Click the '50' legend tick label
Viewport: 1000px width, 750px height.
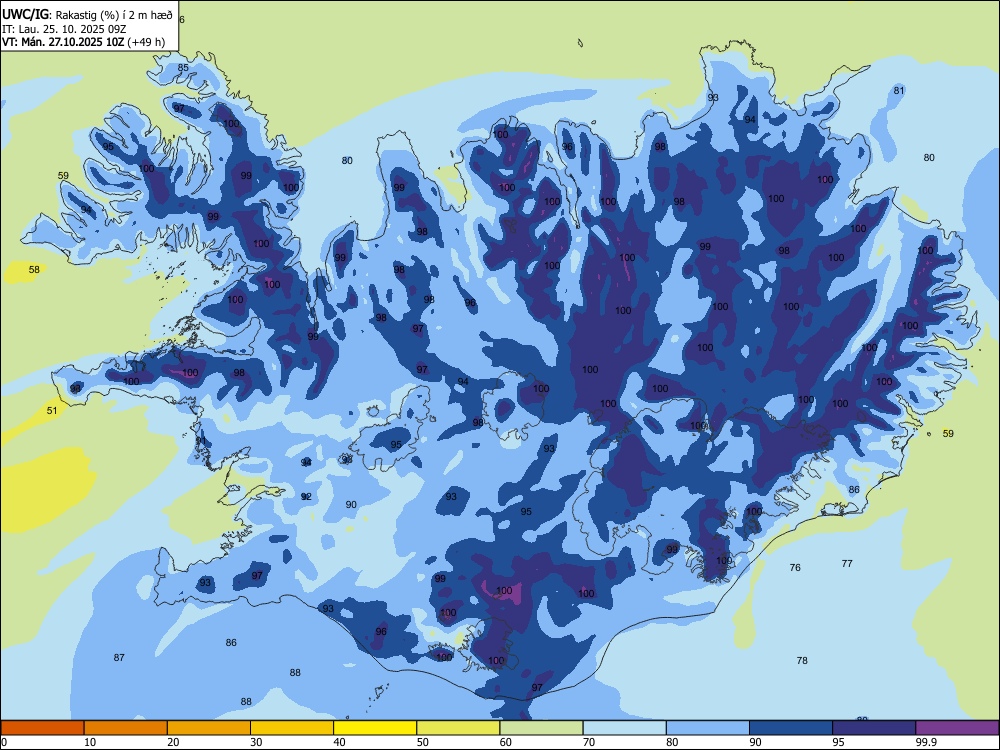point(422,742)
